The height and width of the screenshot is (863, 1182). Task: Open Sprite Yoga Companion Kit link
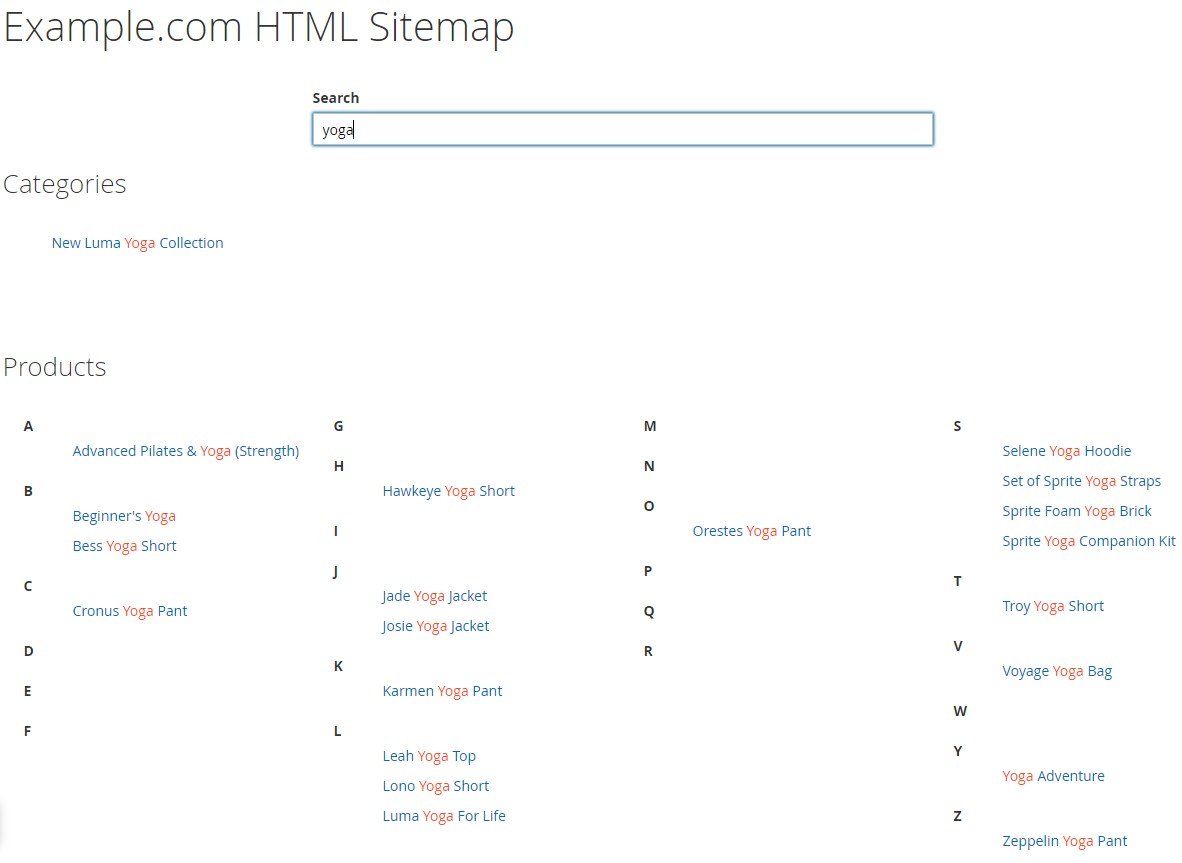1089,541
